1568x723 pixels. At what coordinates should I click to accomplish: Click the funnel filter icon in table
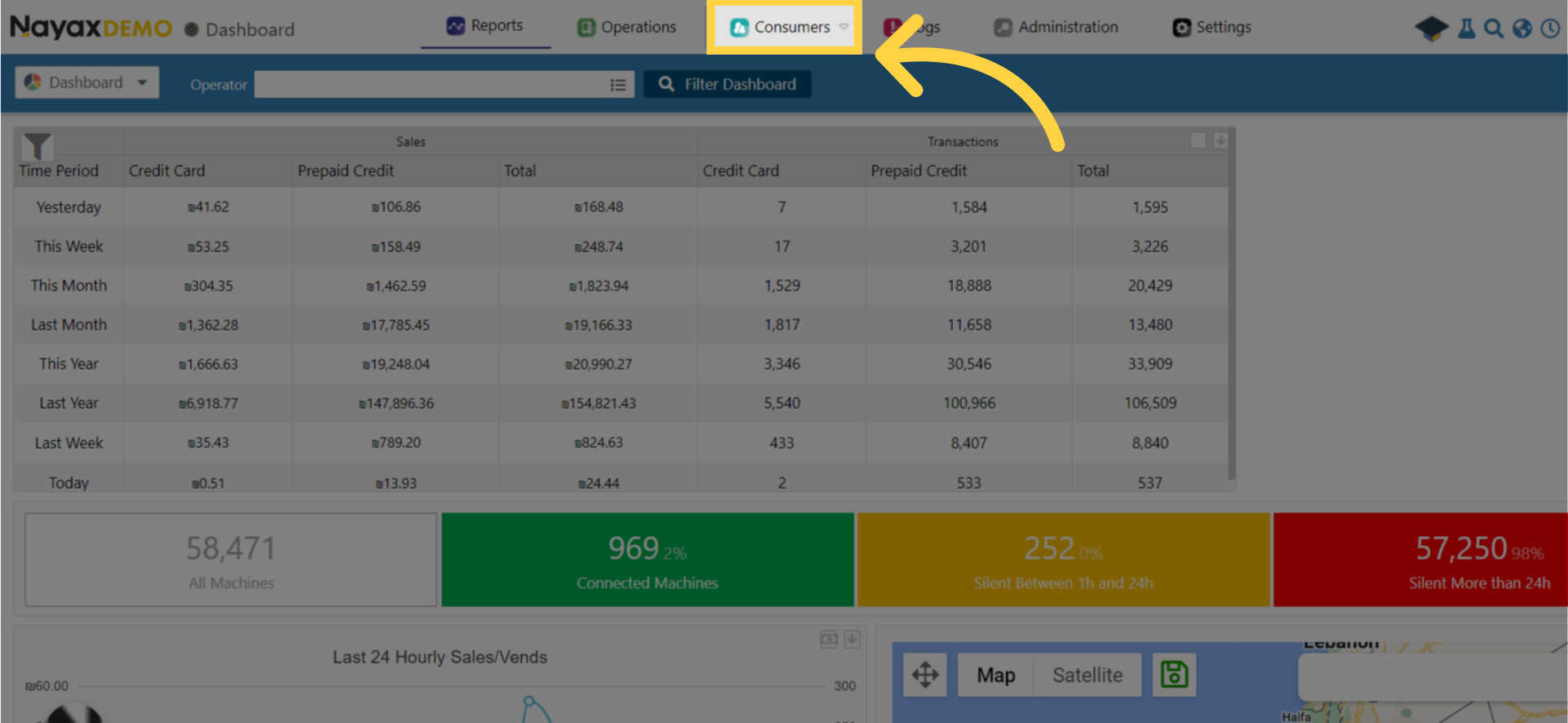(37, 145)
